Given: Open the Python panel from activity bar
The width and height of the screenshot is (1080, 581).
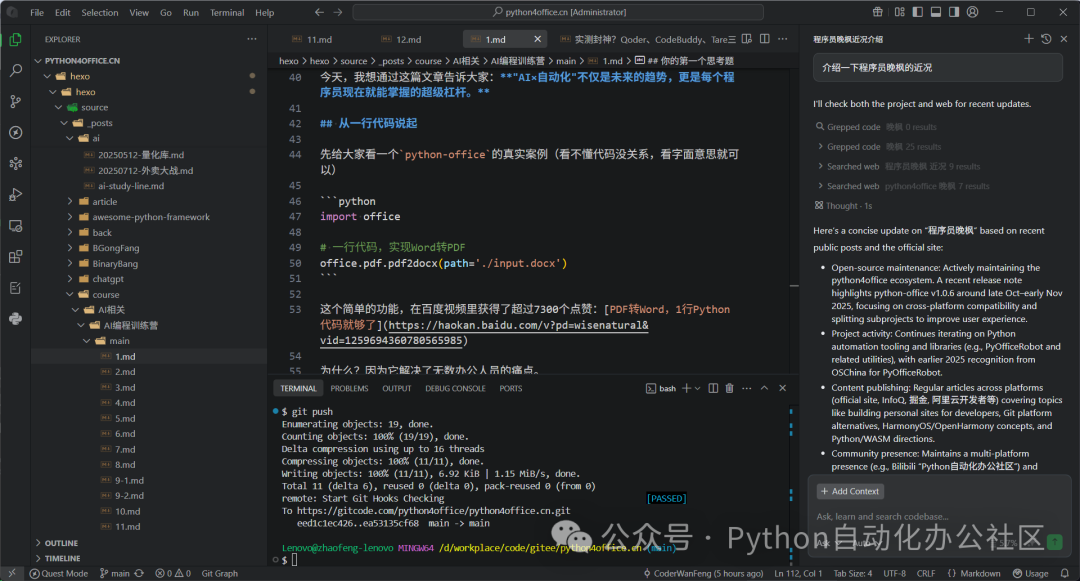Looking at the screenshot, I should (x=15, y=319).
